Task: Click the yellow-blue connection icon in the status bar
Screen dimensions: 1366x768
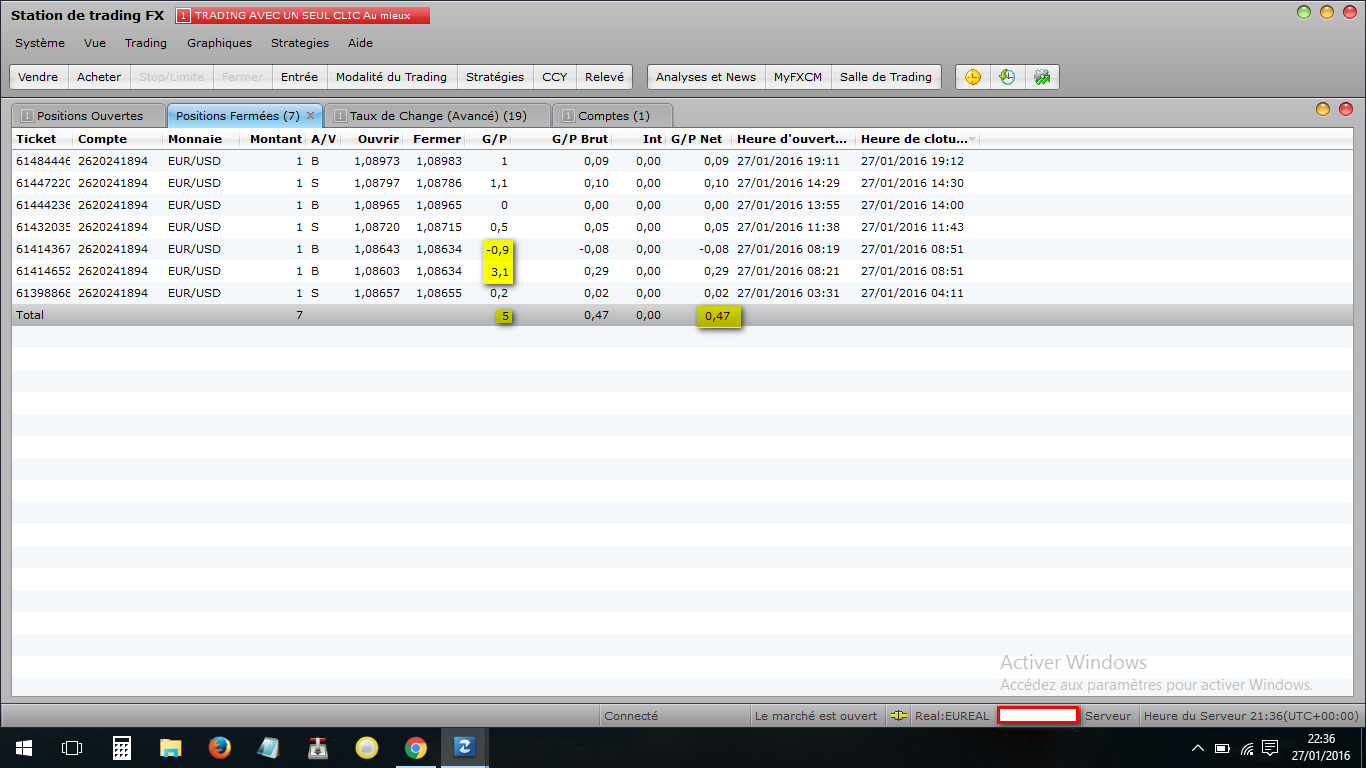Action: tap(899, 715)
